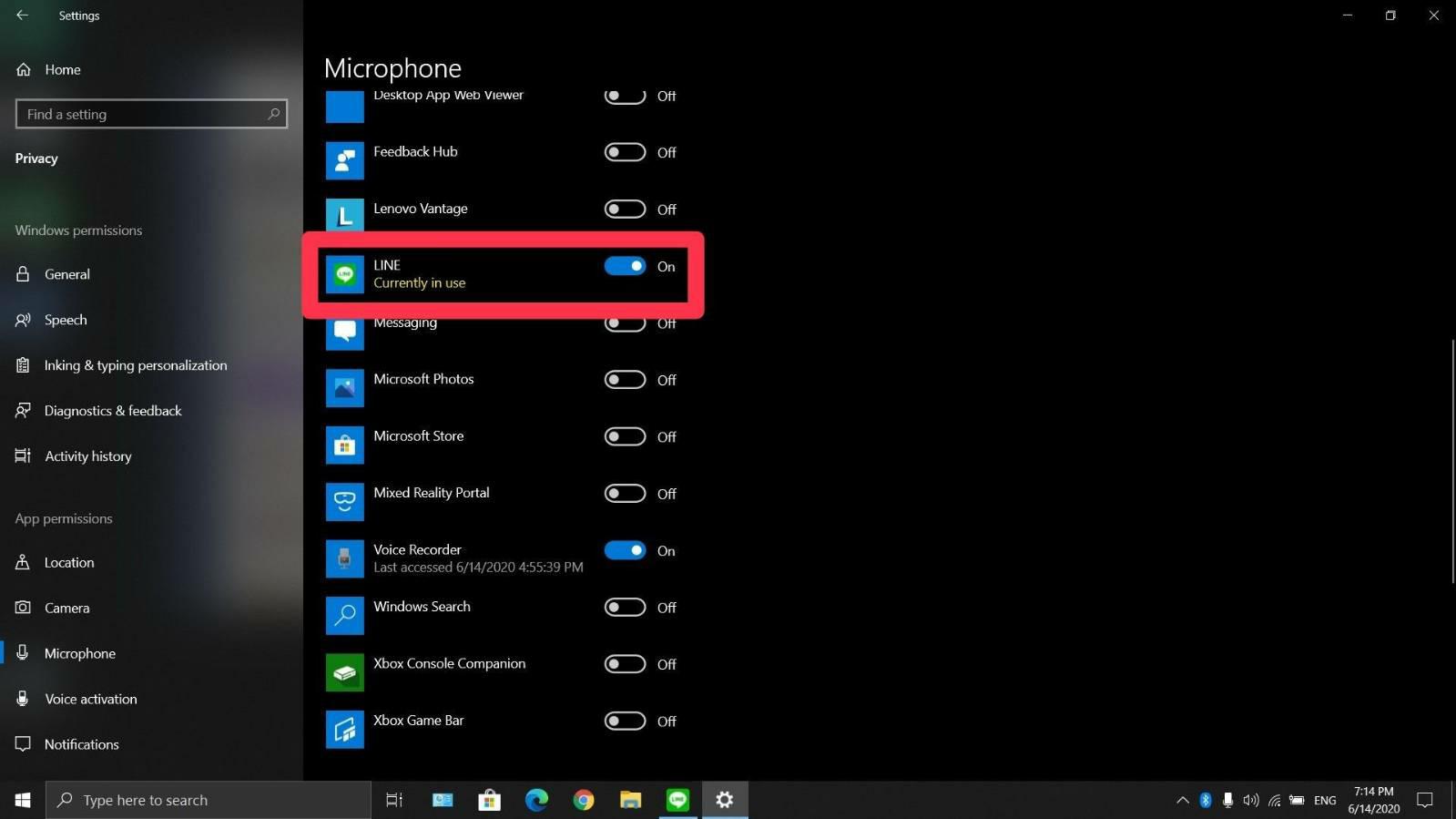Toggle Windows Search microphone access

pyautogui.click(x=625, y=607)
